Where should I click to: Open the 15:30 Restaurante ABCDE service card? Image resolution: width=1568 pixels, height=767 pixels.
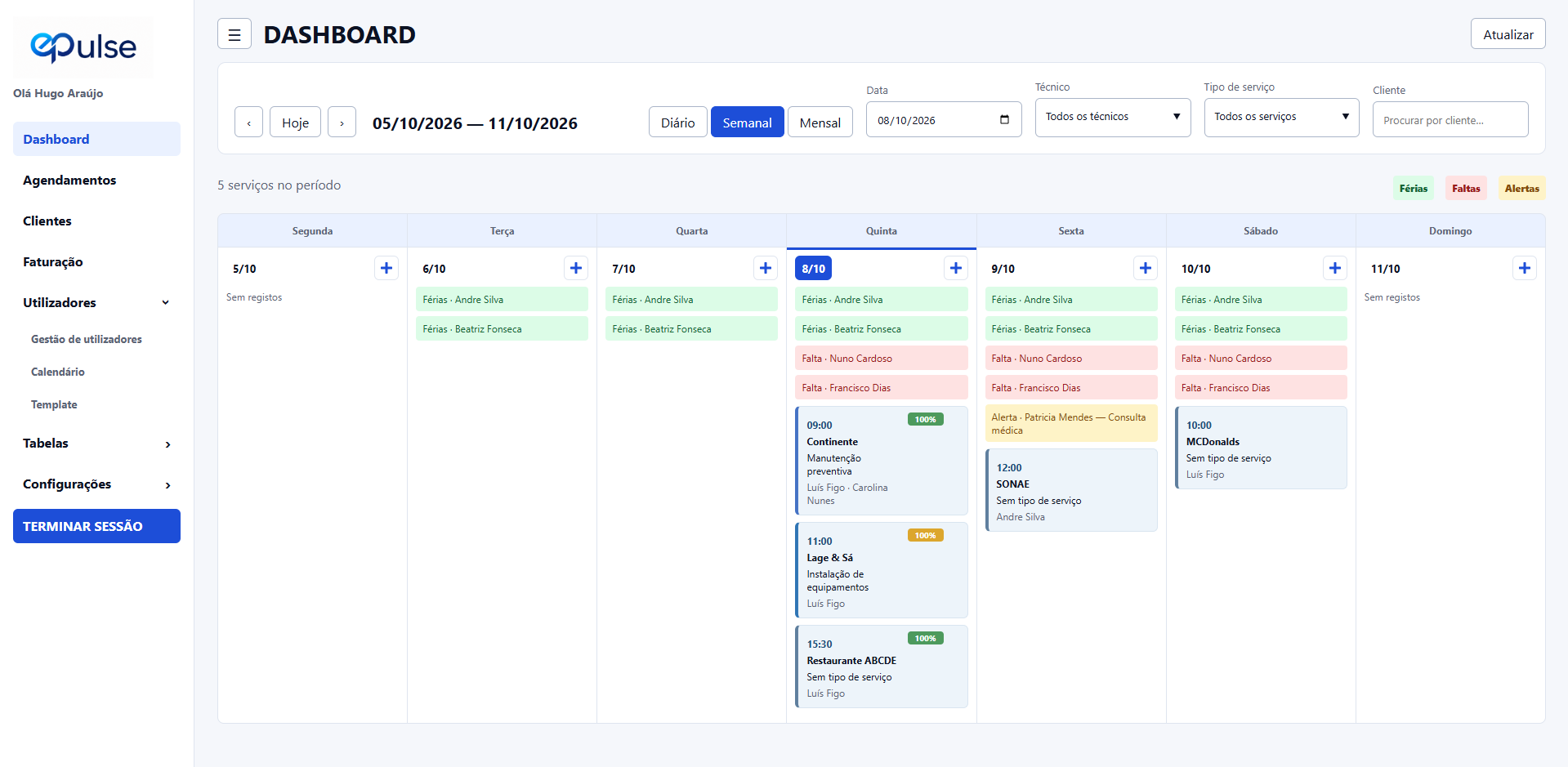tap(882, 667)
